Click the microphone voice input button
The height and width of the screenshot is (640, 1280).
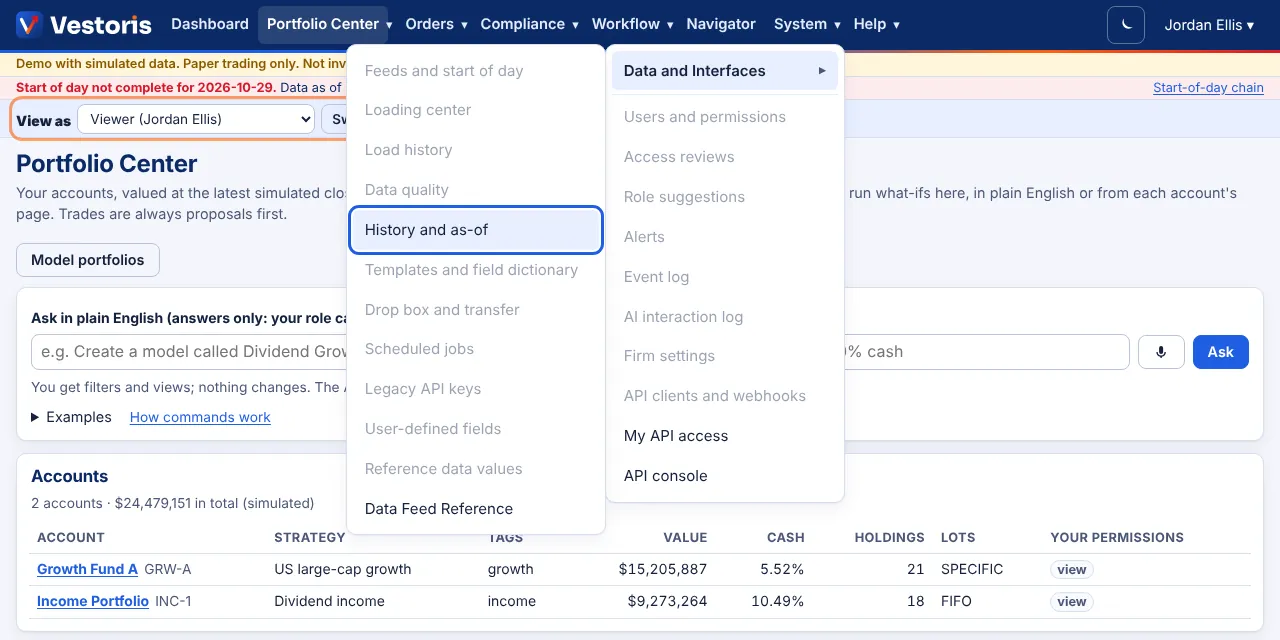coord(1161,352)
